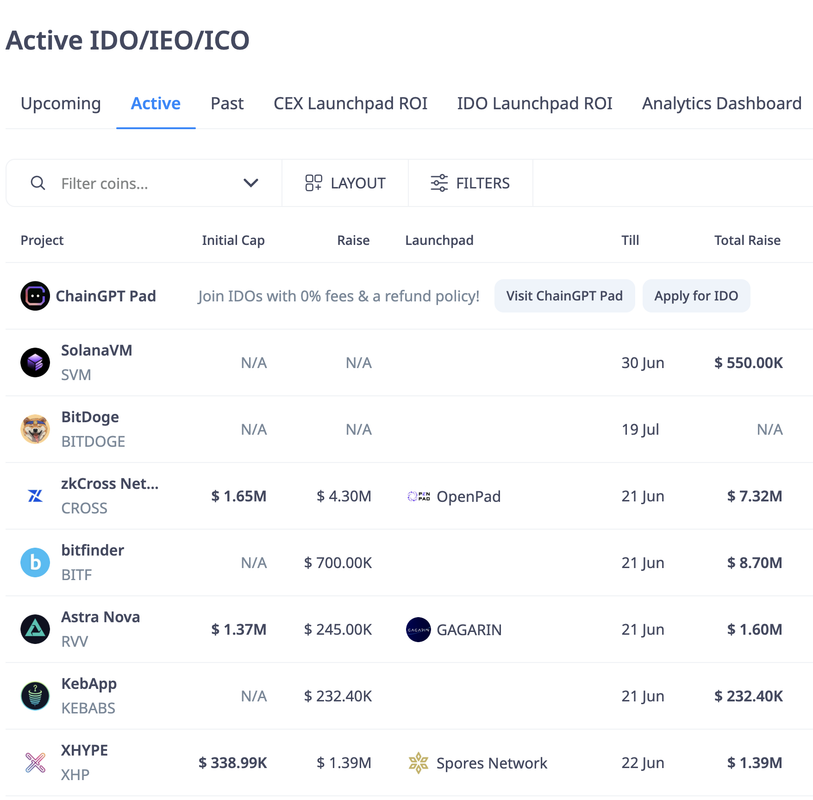The image size is (813, 800).
Task: Click the Apply for IDO button
Action: [696, 296]
